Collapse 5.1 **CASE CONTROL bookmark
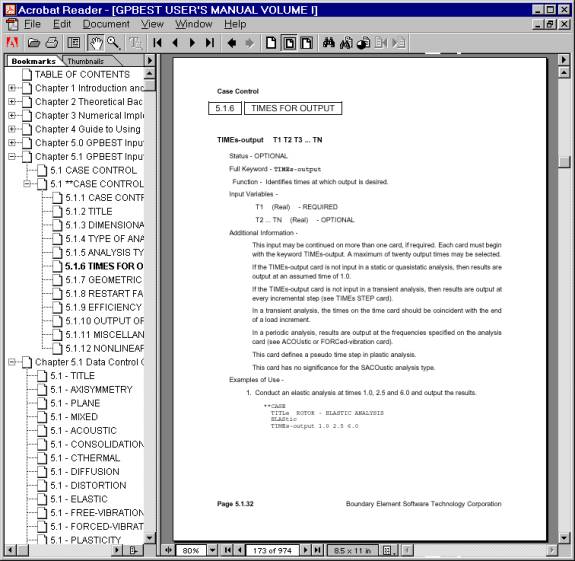The image size is (575, 561). (27, 184)
